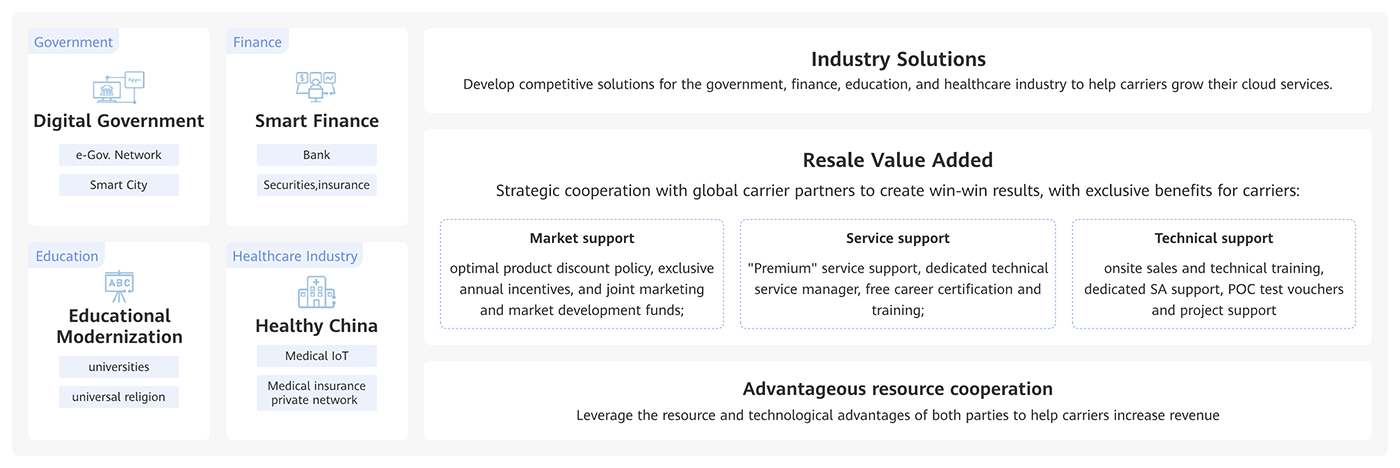
Task: Select the Finance category tab
Action: coord(257,42)
